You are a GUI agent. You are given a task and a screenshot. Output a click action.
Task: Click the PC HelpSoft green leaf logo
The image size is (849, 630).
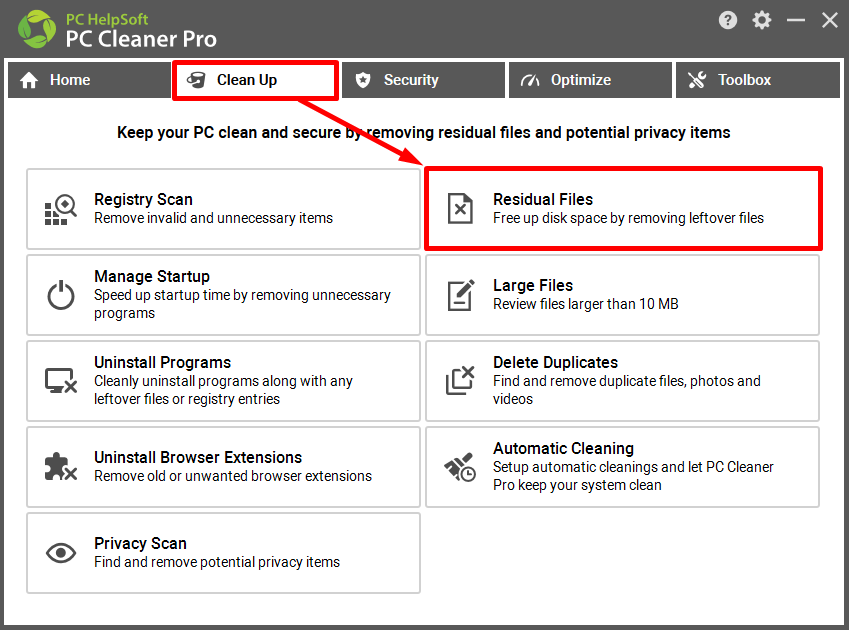pos(37,29)
